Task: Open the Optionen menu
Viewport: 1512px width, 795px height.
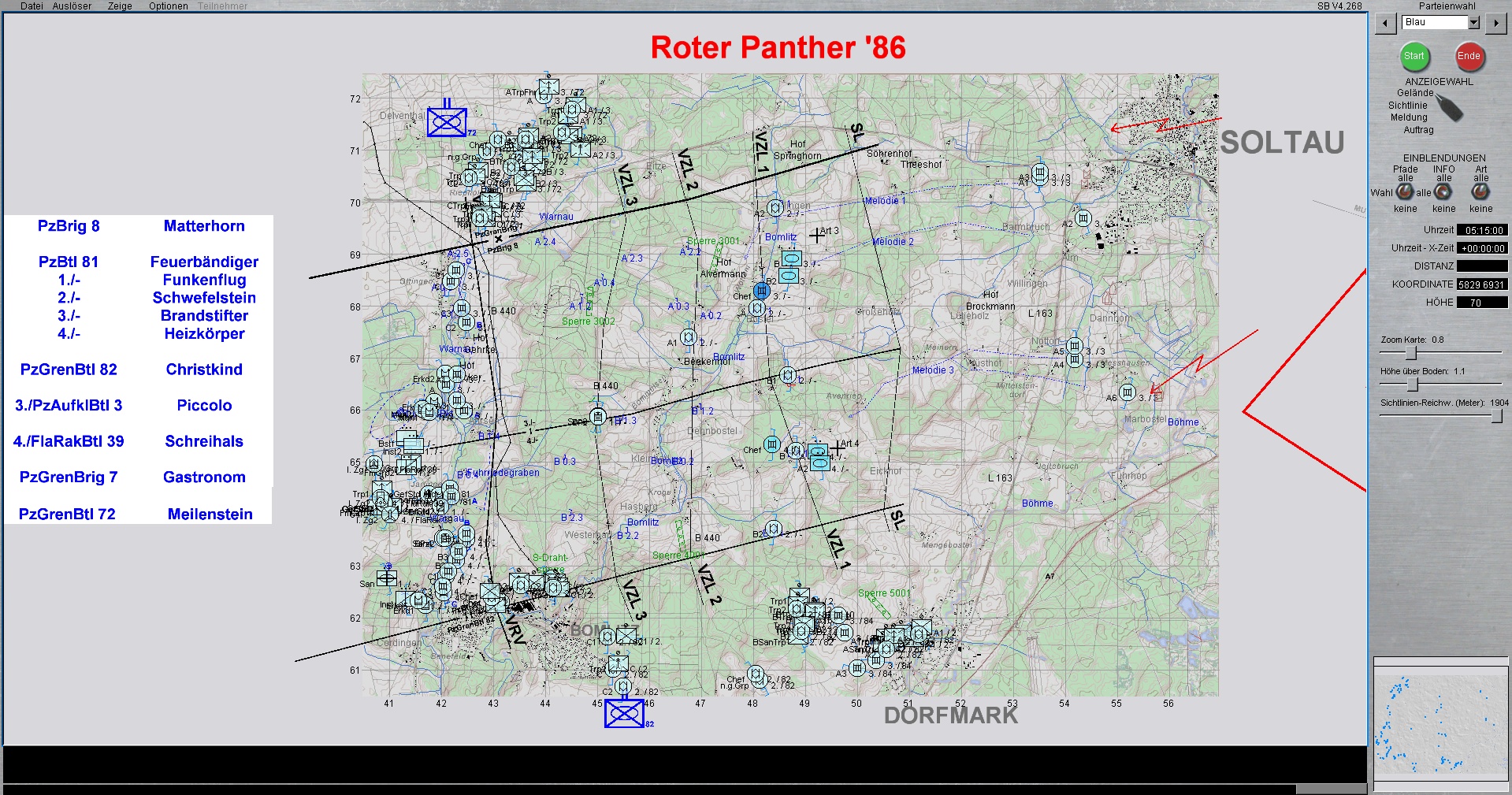Action: (x=168, y=6)
